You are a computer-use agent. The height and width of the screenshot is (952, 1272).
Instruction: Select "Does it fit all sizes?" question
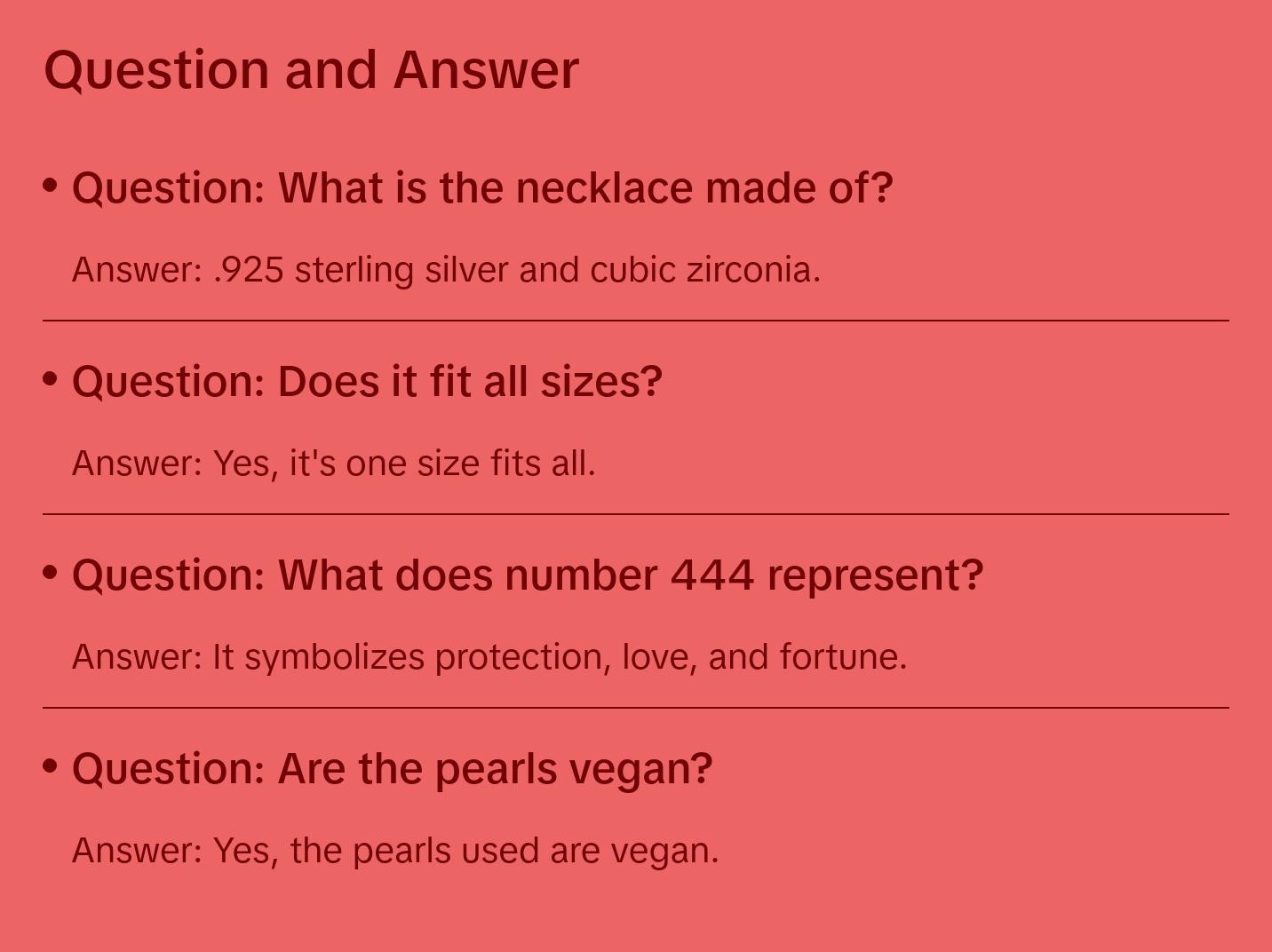[x=367, y=382]
